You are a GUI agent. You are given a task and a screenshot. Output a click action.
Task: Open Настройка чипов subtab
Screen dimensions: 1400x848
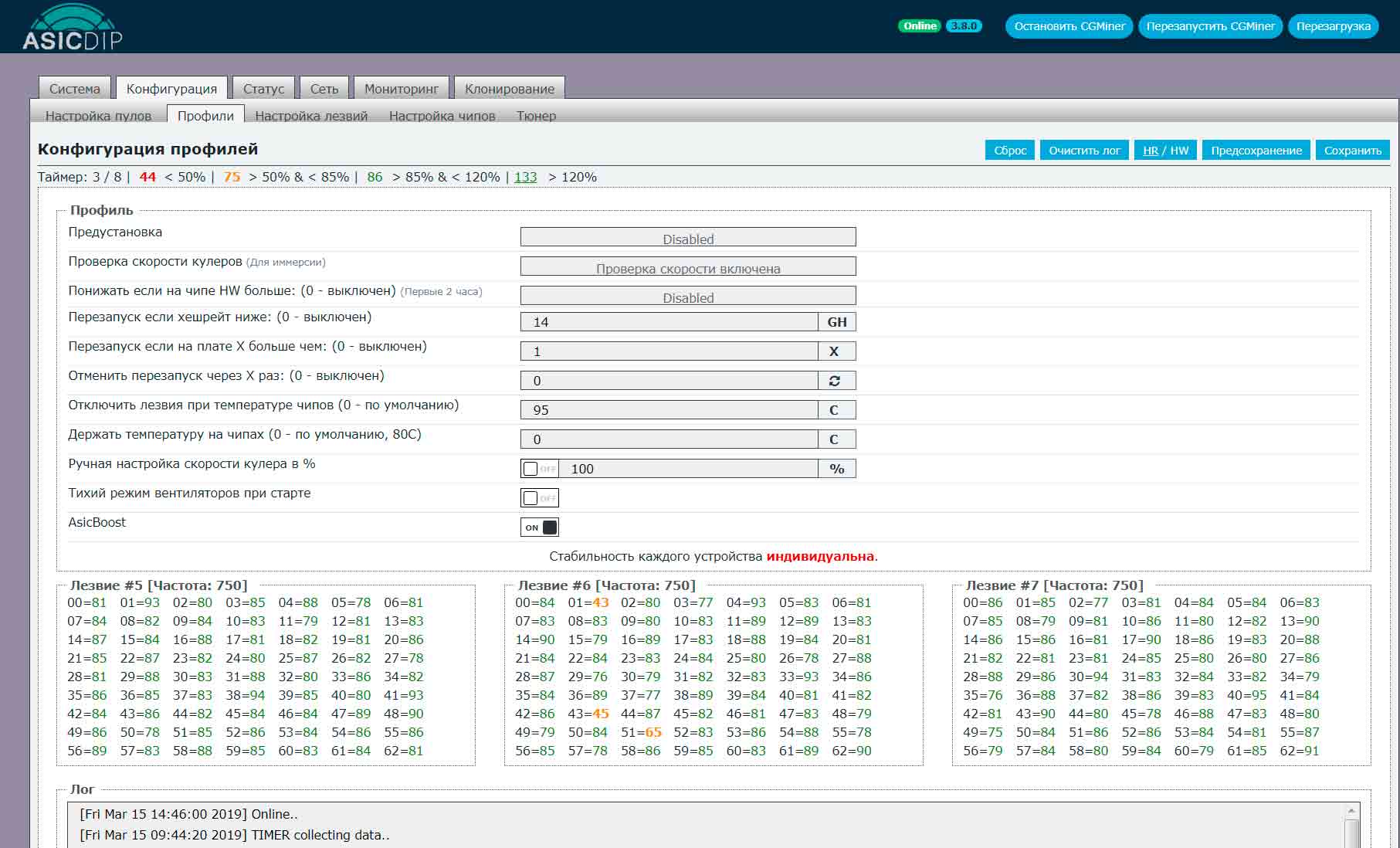(x=442, y=116)
